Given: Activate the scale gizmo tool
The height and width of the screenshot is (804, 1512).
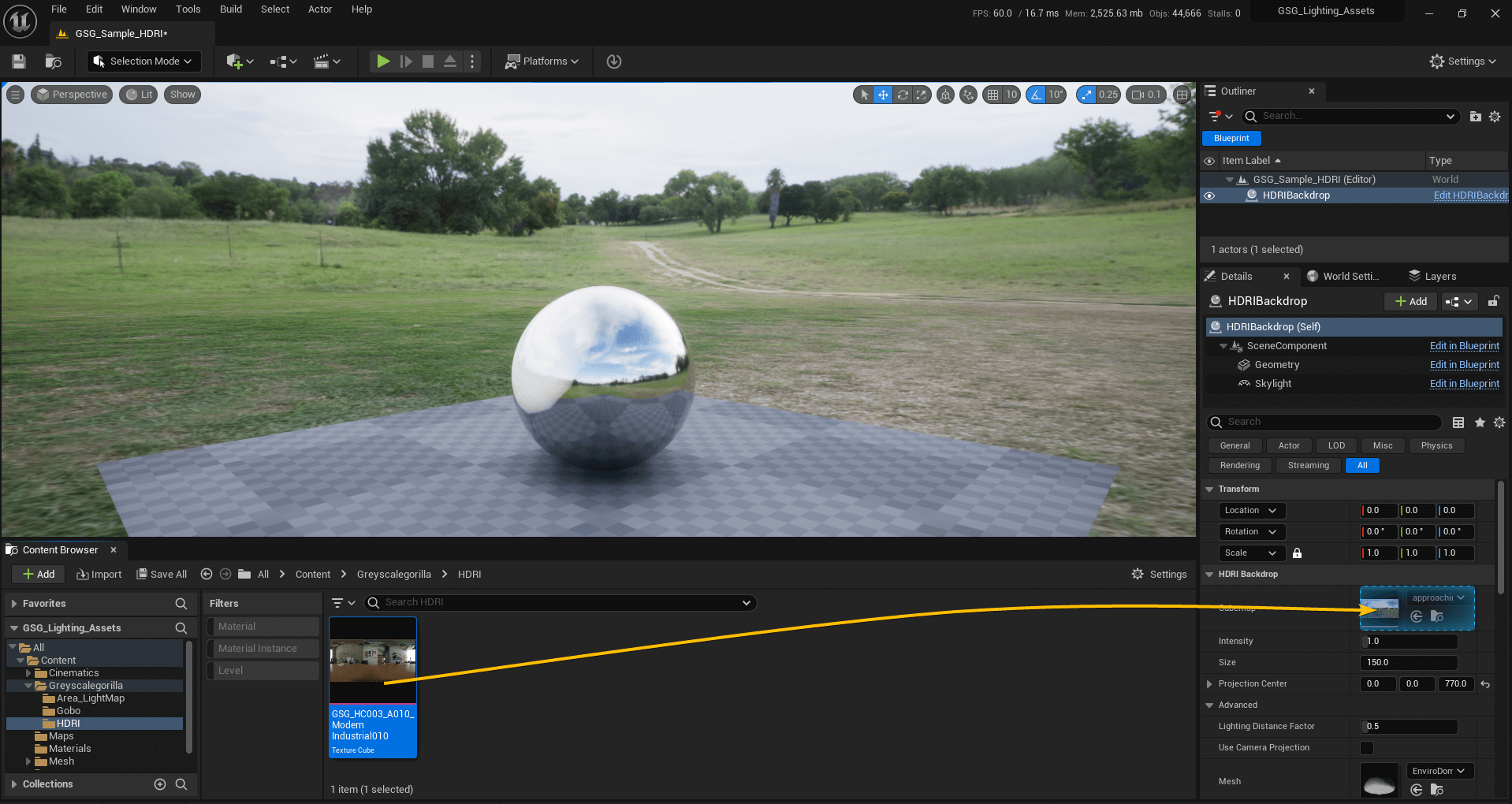Looking at the screenshot, I should coord(921,95).
